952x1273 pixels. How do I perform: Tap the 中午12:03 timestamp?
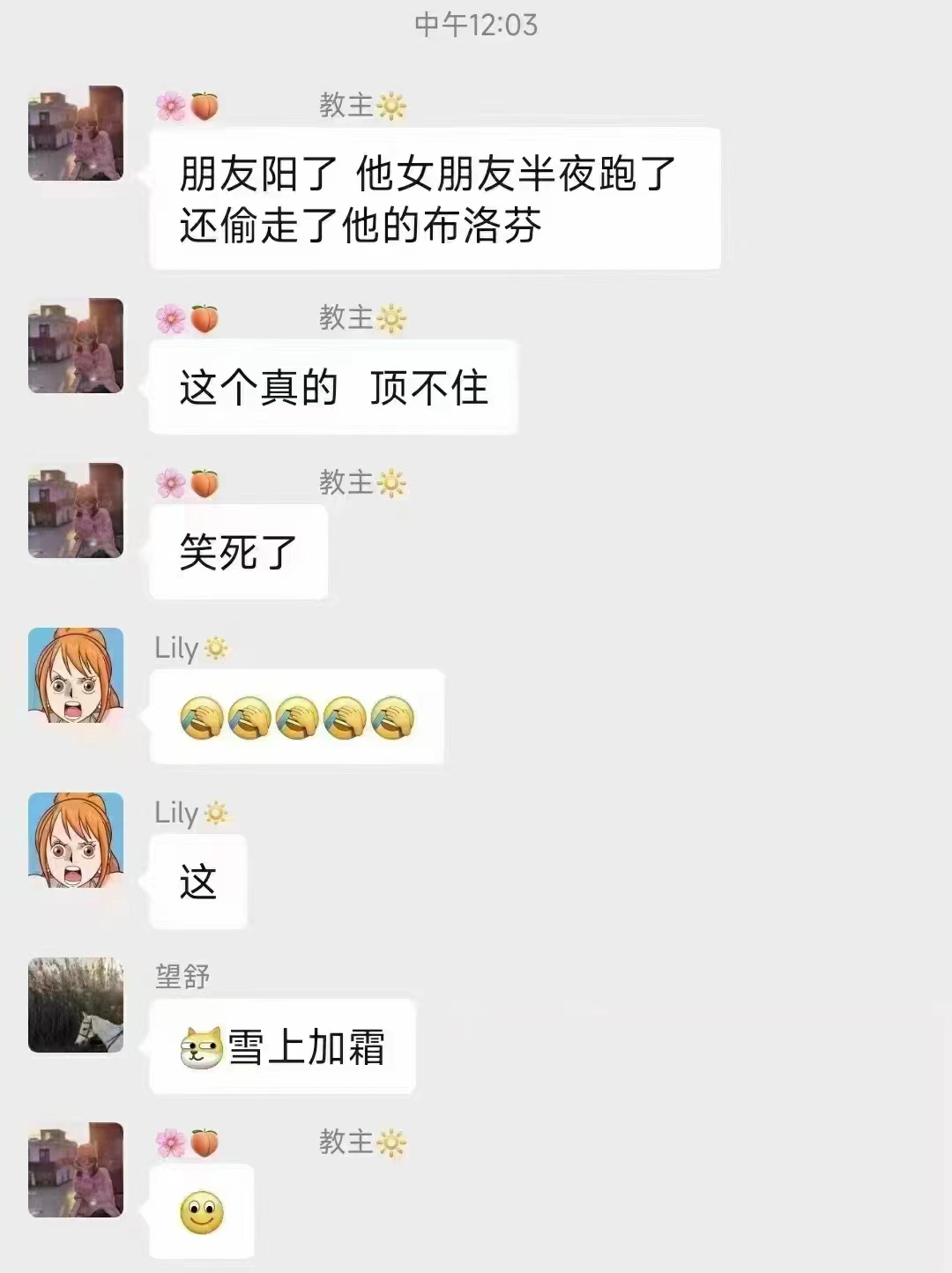[476, 25]
